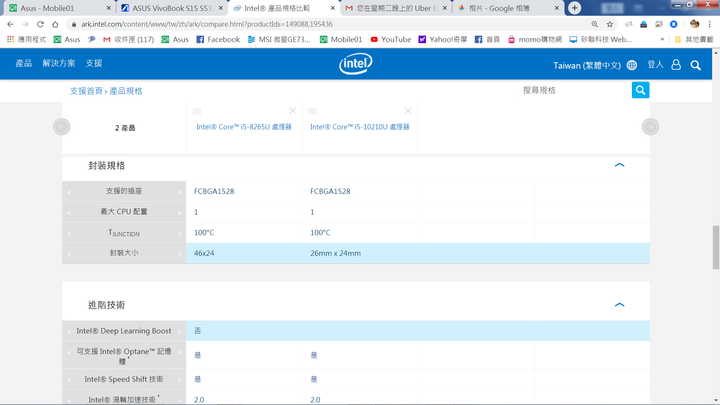Open site search magnifier in header
Image resolution: width=720 pixels, height=405 pixels.
(696, 65)
